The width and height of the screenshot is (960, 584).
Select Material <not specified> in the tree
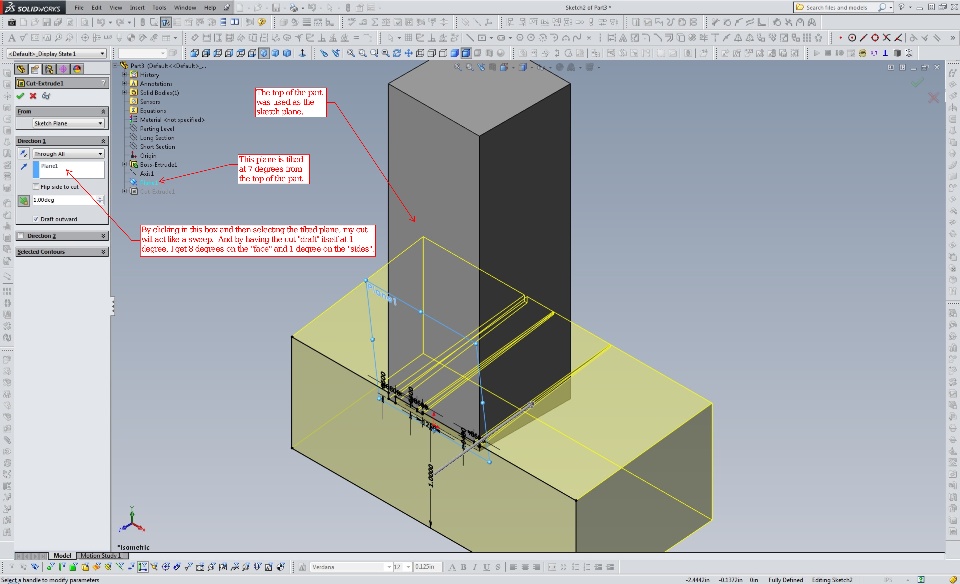pos(171,120)
